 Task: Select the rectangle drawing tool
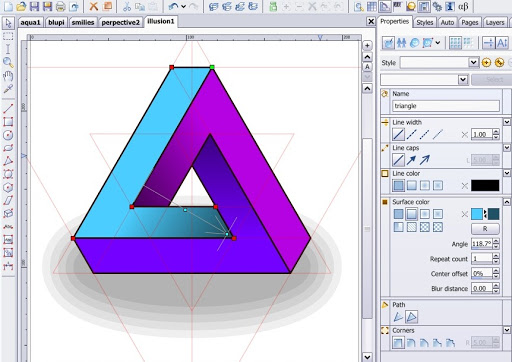(8, 122)
